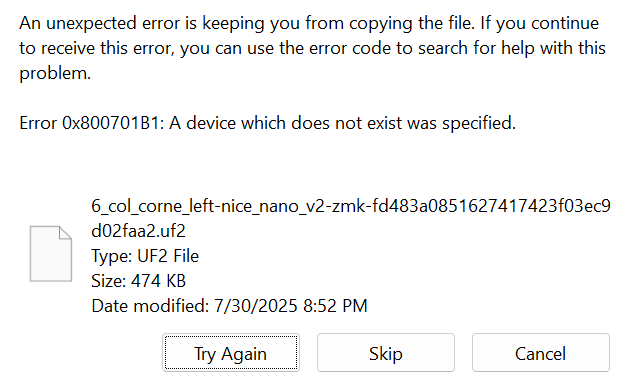
Task: Click the folded corner of the file icon
Action: 65,232
